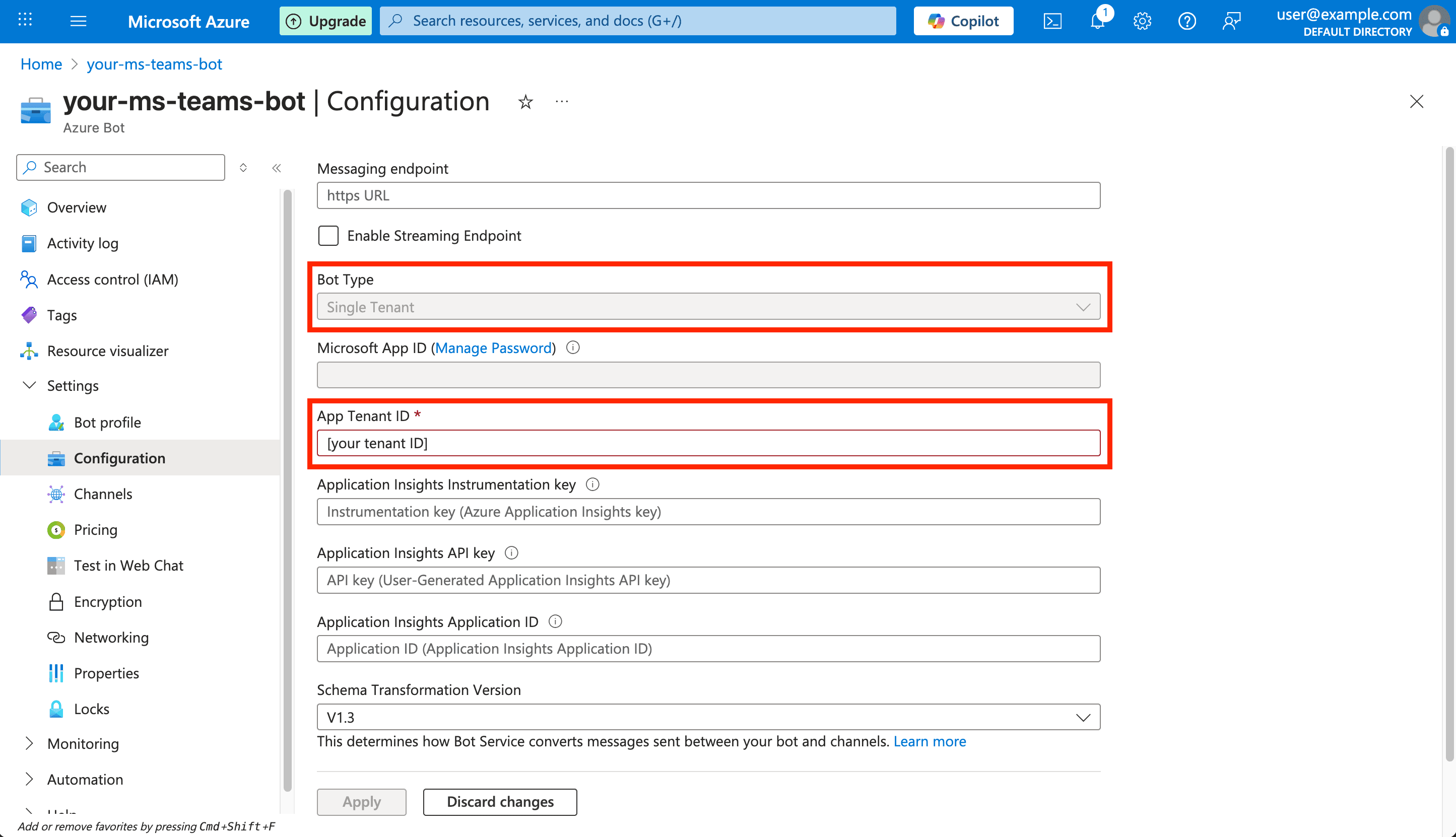Open the Azure portal hamburger menu
This screenshot has height=837, width=1456.
click(78, 21)
